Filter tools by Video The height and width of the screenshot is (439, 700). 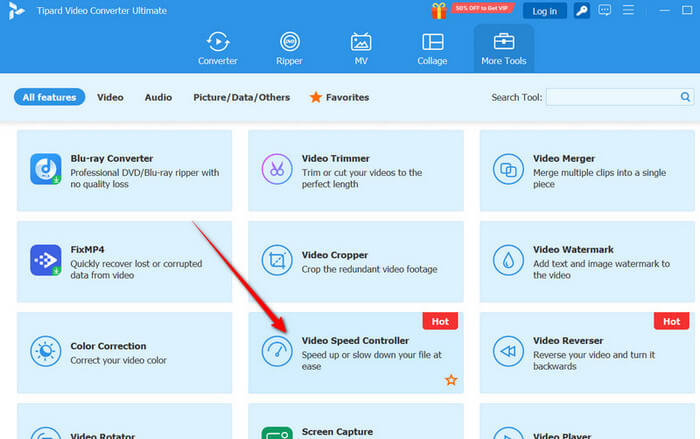pyautogui.click(x=110, y=97)
